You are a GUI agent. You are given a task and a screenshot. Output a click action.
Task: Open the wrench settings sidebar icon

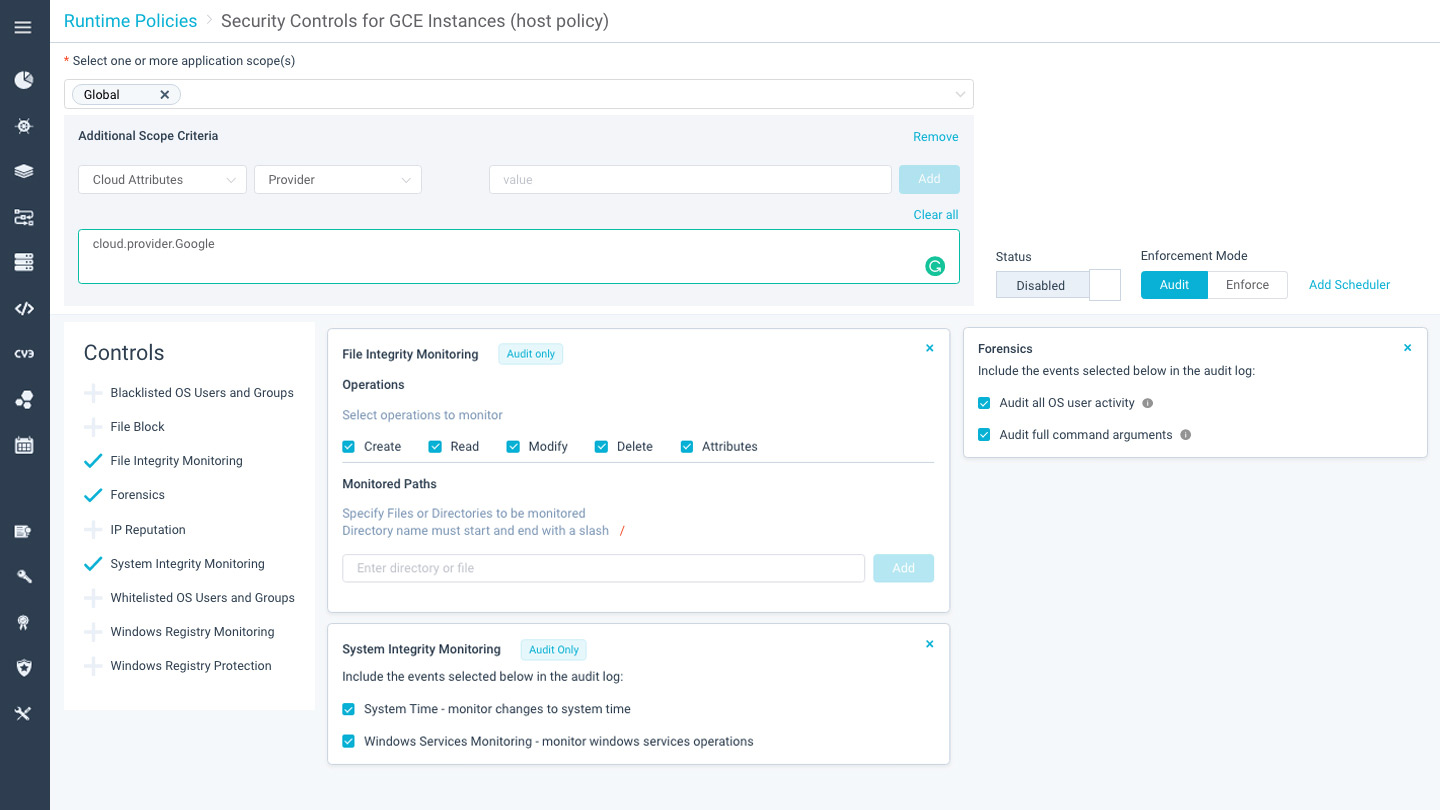[24, 577]
